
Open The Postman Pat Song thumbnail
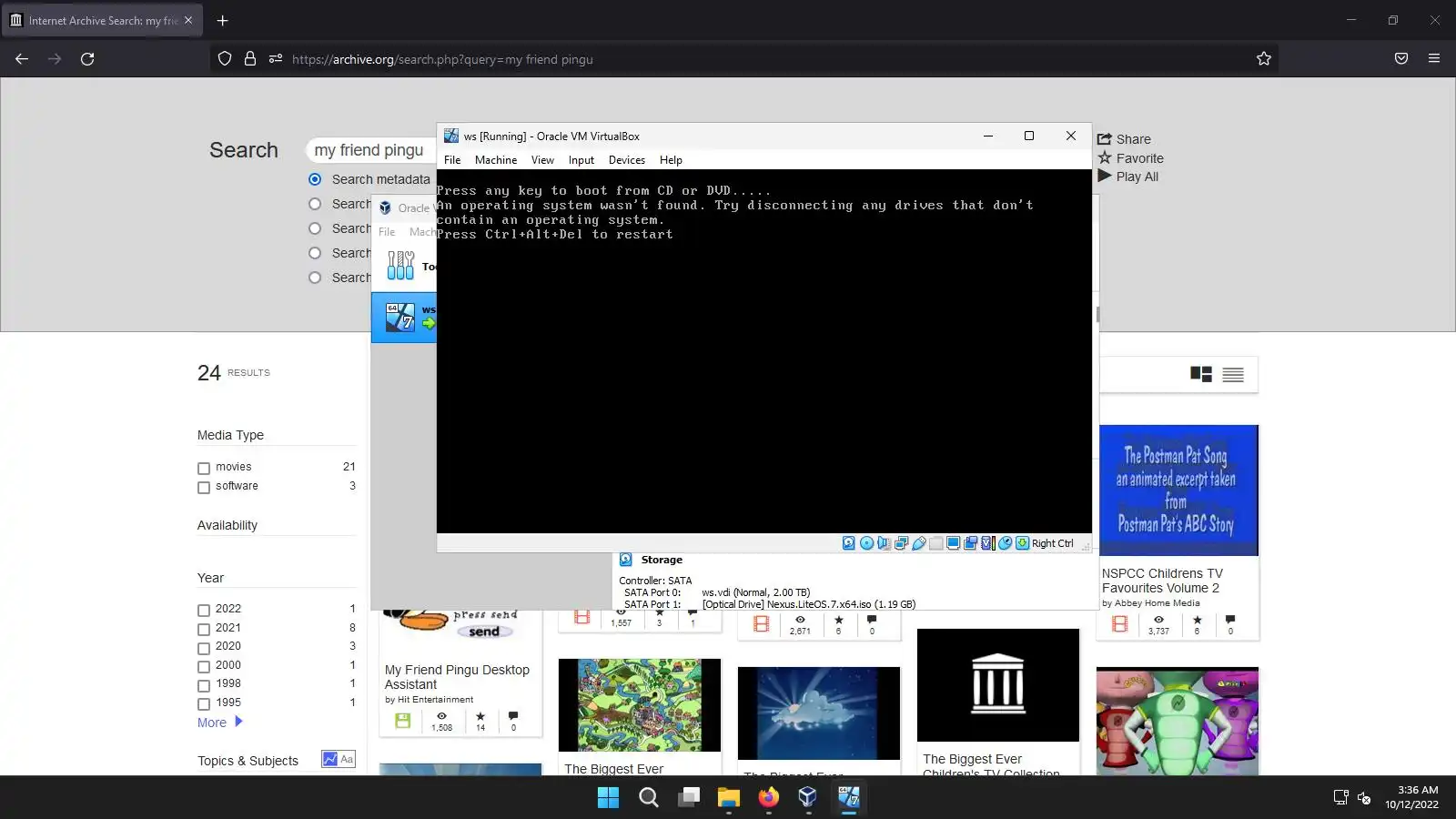(1178, 490)
